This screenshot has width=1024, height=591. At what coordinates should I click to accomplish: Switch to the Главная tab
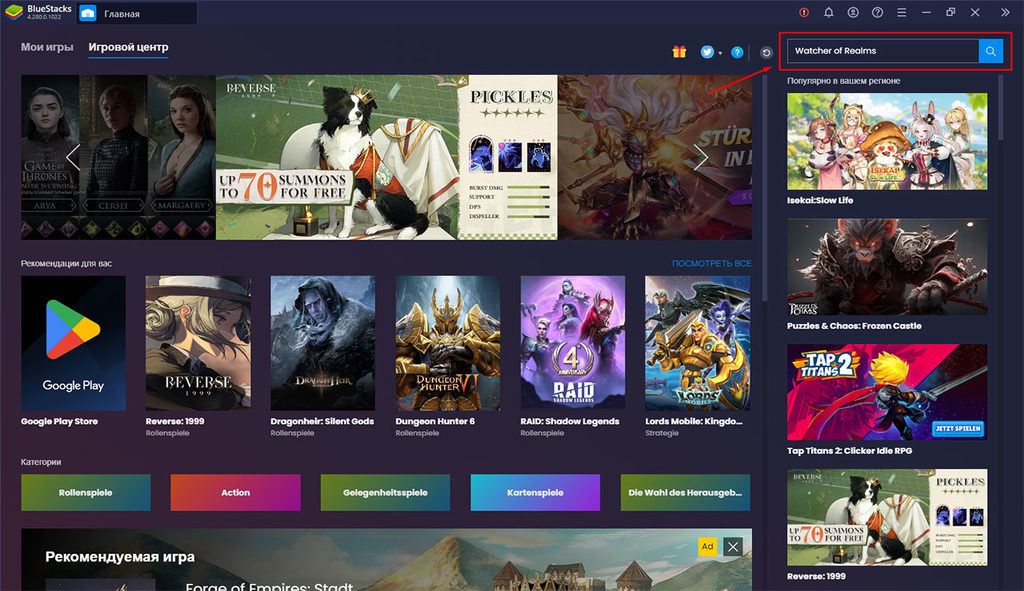click(137, 13)
